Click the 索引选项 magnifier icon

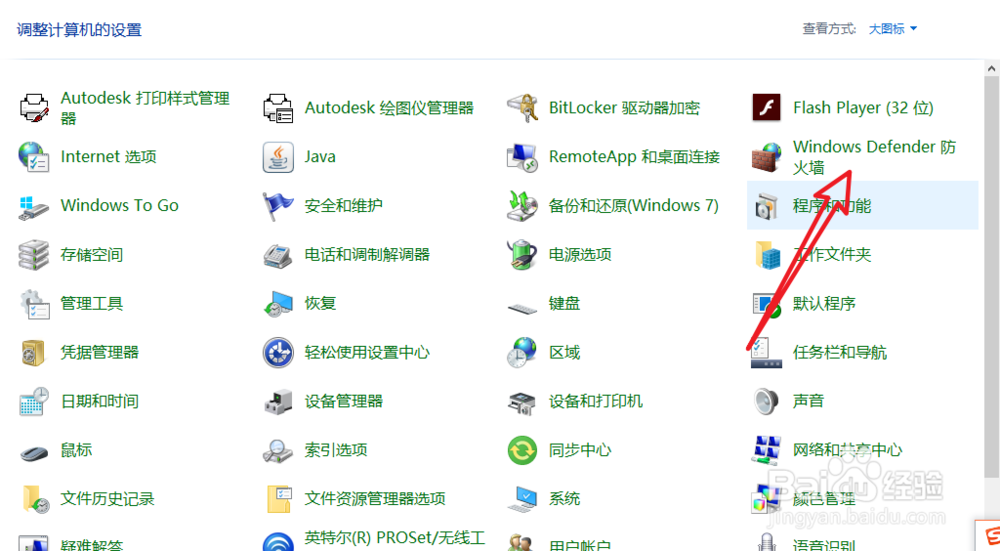[x=278, y=450]
